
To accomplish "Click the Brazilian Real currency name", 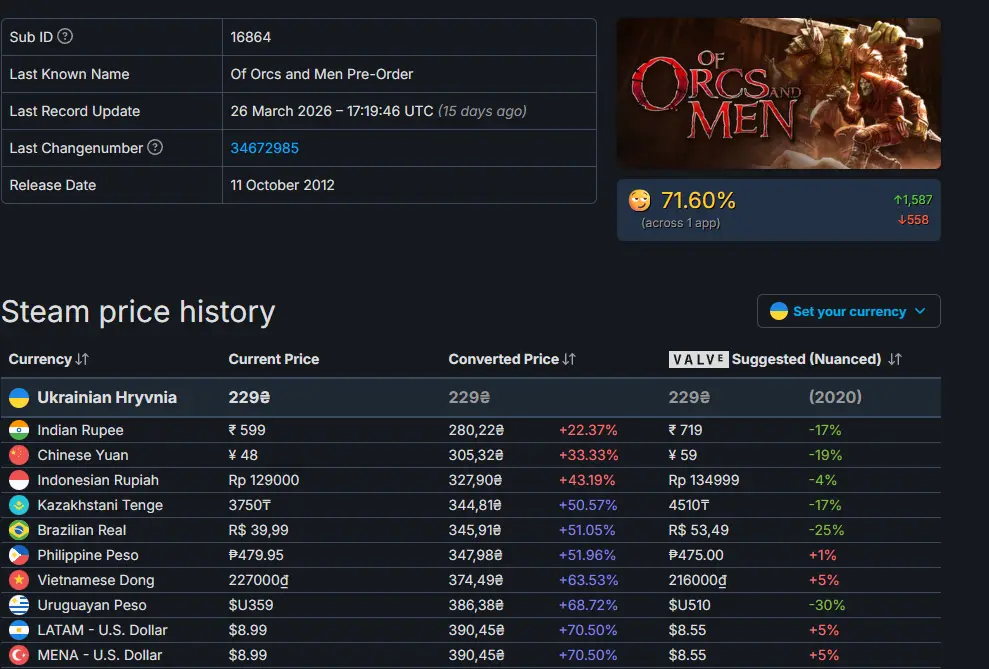I will (81, 530).
